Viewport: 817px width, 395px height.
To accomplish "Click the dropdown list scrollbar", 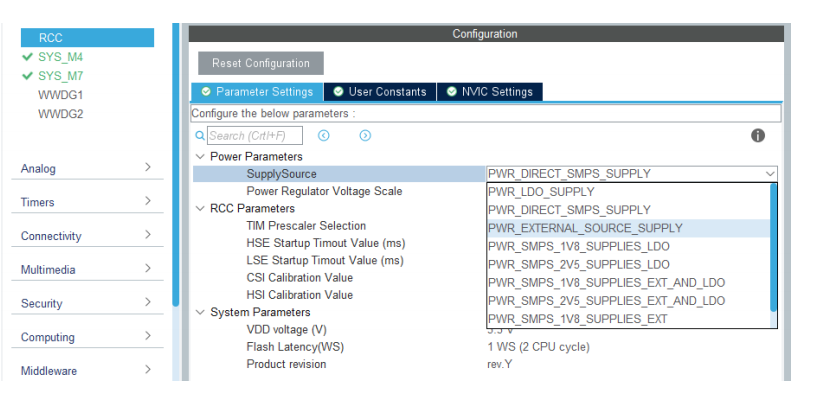I will click(x=773, y=248).
